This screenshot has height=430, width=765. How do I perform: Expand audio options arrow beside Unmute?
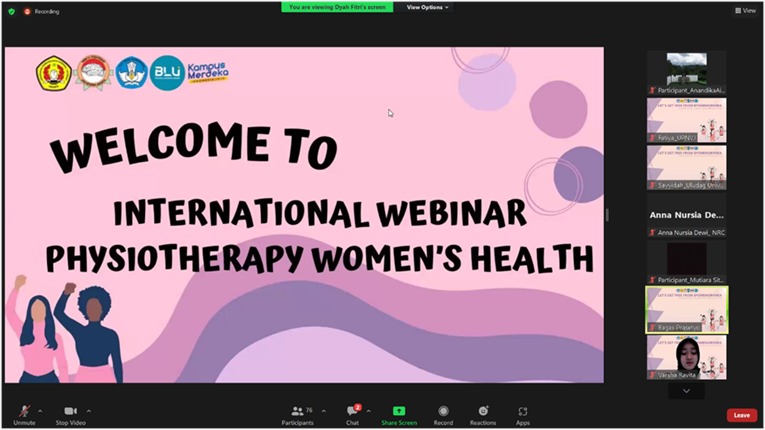click(40, 410)
